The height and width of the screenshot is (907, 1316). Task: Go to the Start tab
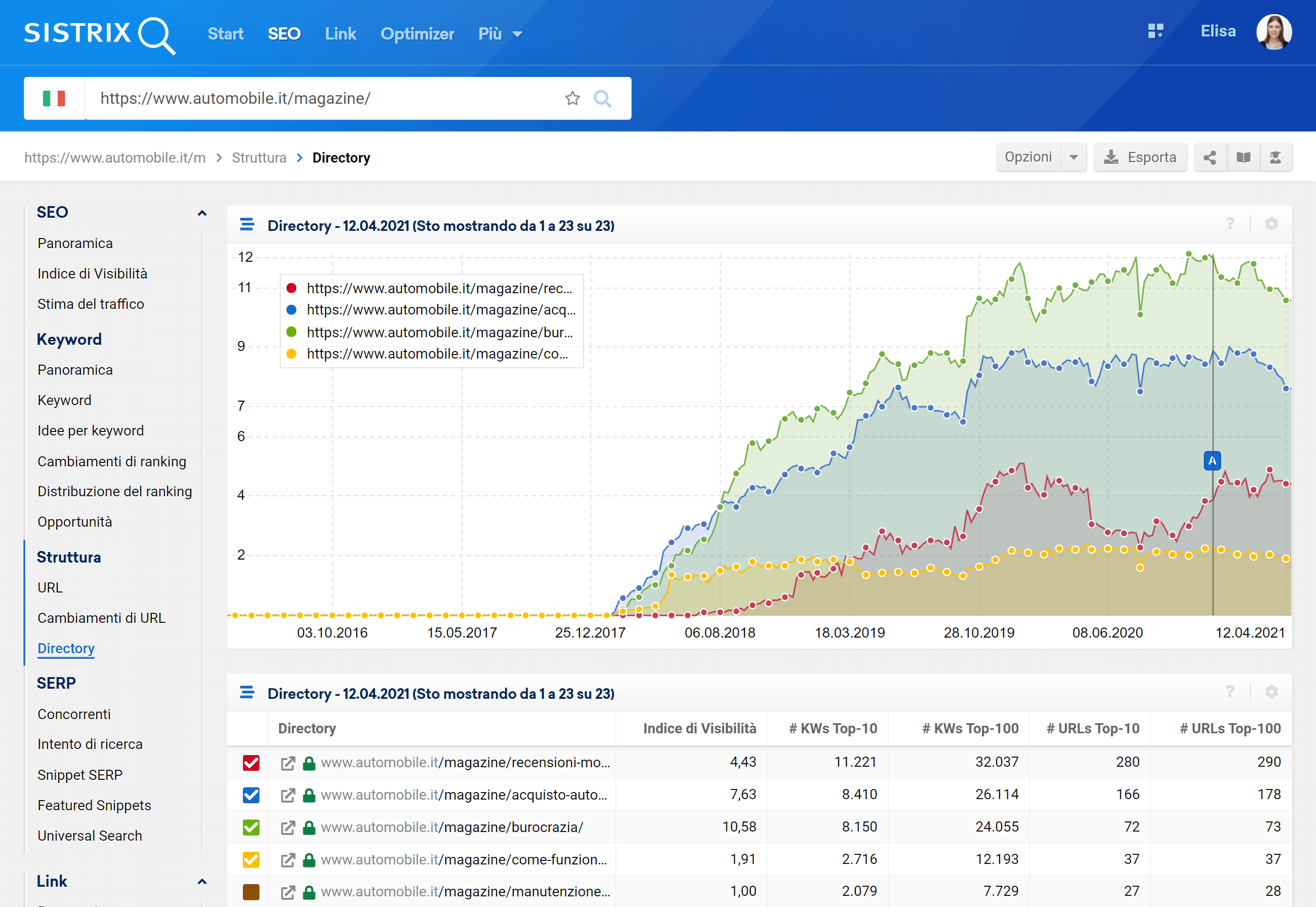(x=225, y=34)
